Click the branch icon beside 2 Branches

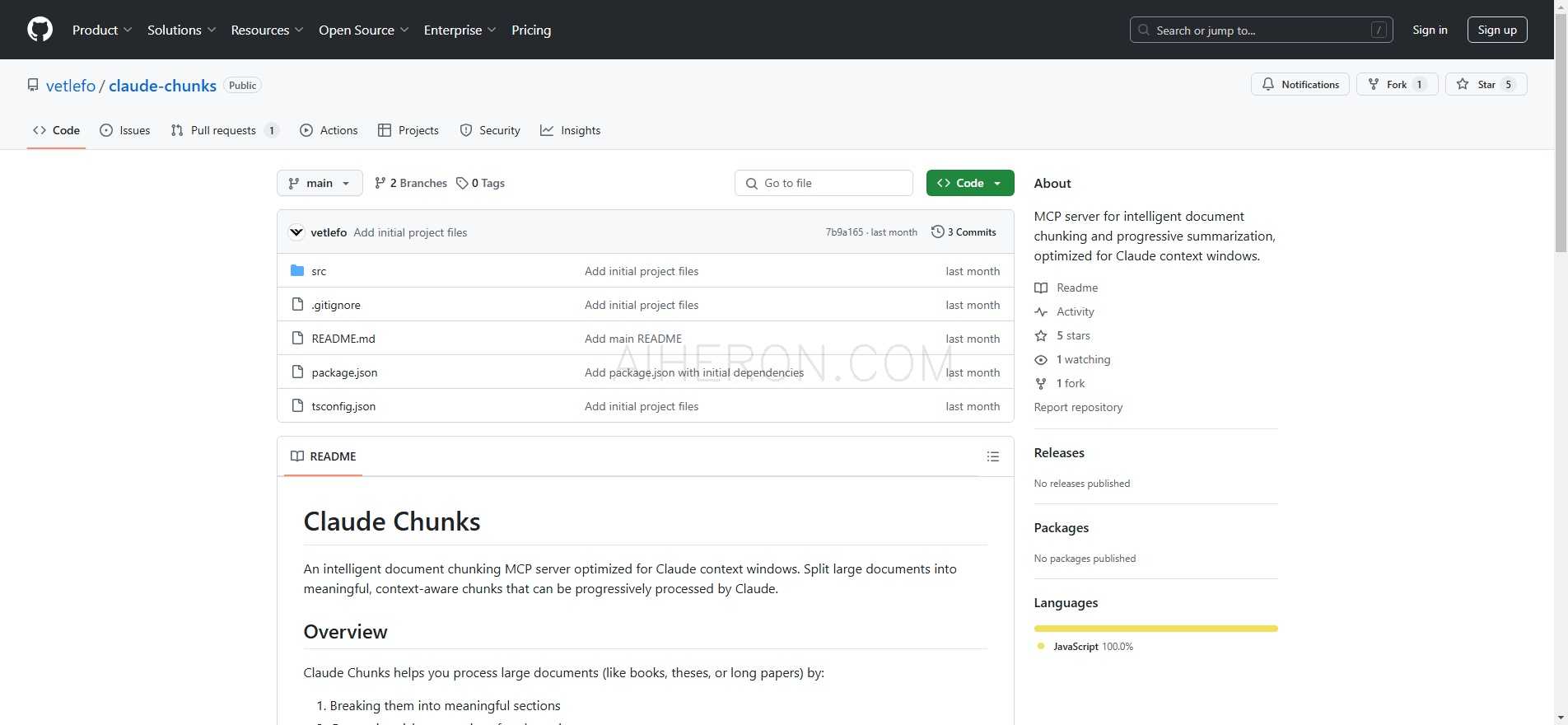click(x=380, y=183)
